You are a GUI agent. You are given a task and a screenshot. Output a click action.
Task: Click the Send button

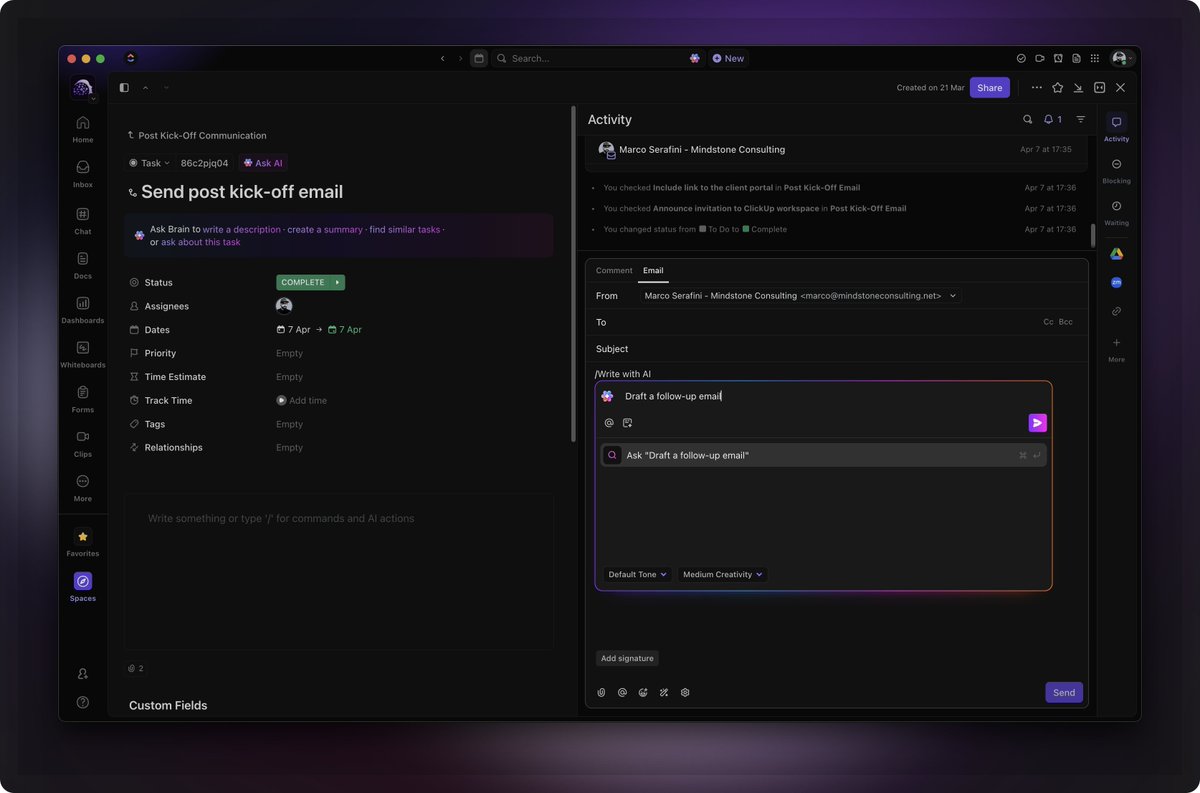click(1063, 692)
